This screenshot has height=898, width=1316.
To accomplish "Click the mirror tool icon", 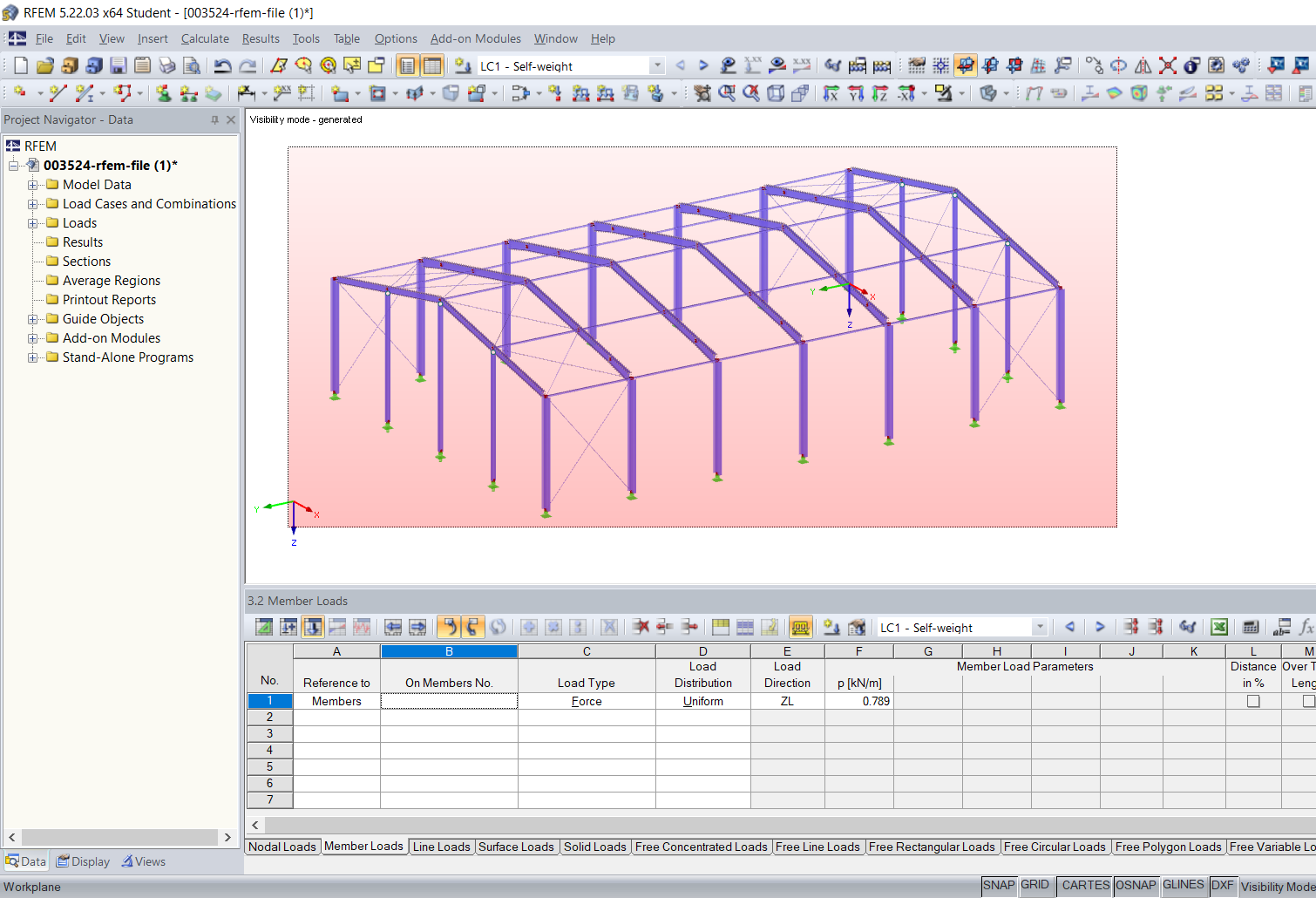I will tap(1143, 65).
